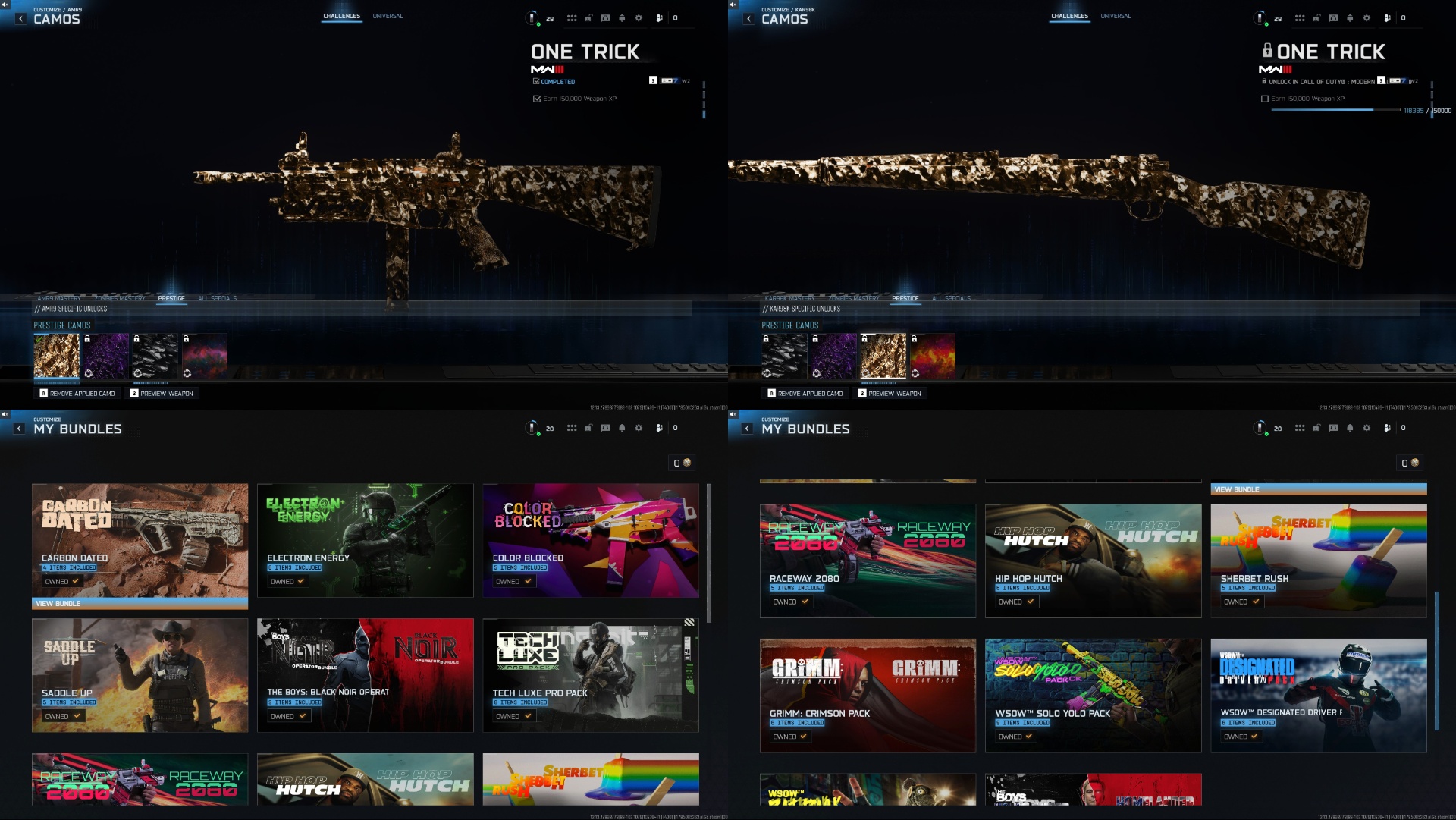Viewport: 1456px width, 820px height.
Task: Click Remove Applied Camo in AMR9 screen
Action: (x=77, y=394)
